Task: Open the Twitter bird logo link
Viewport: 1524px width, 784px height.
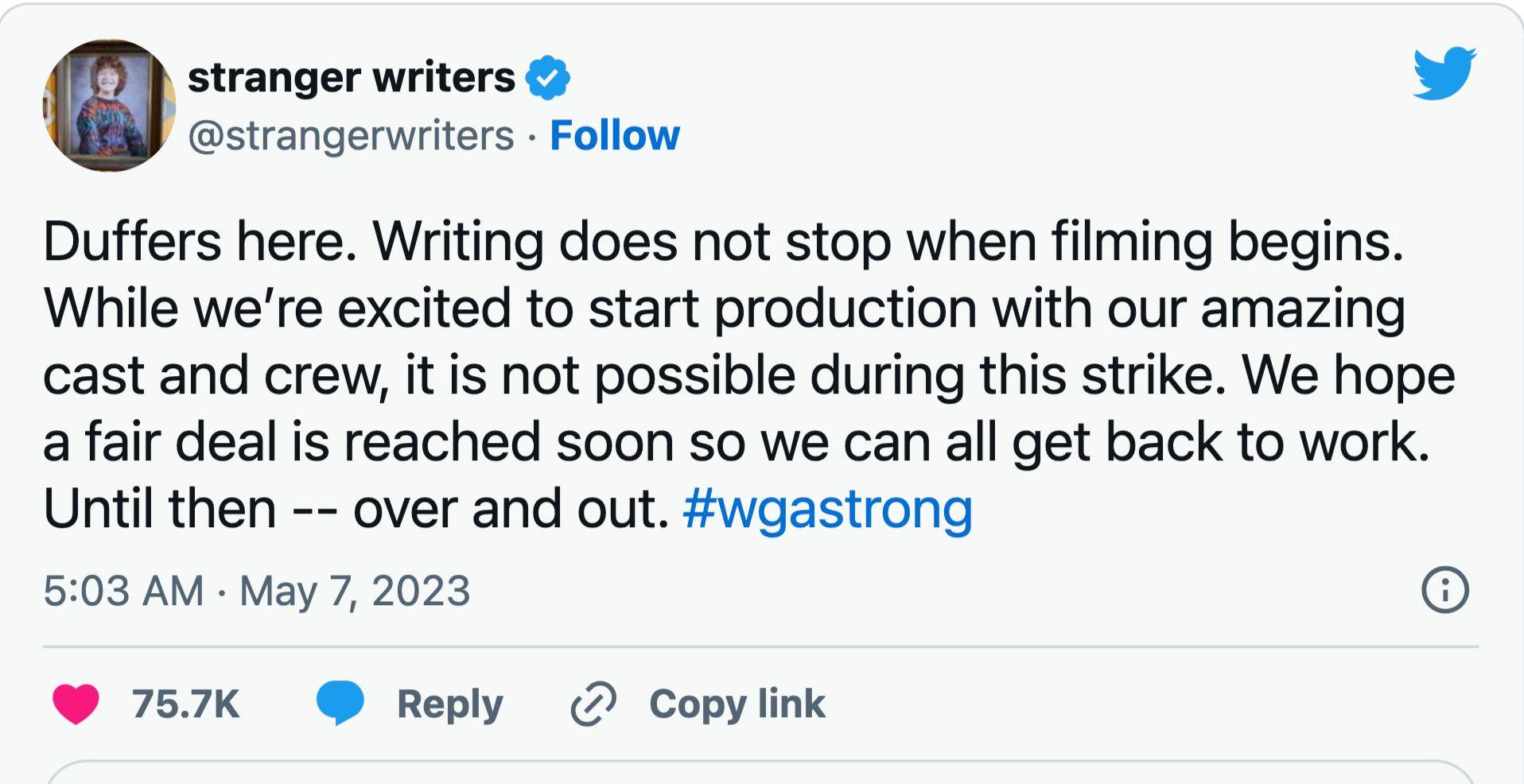Action: pos(1444,73)
